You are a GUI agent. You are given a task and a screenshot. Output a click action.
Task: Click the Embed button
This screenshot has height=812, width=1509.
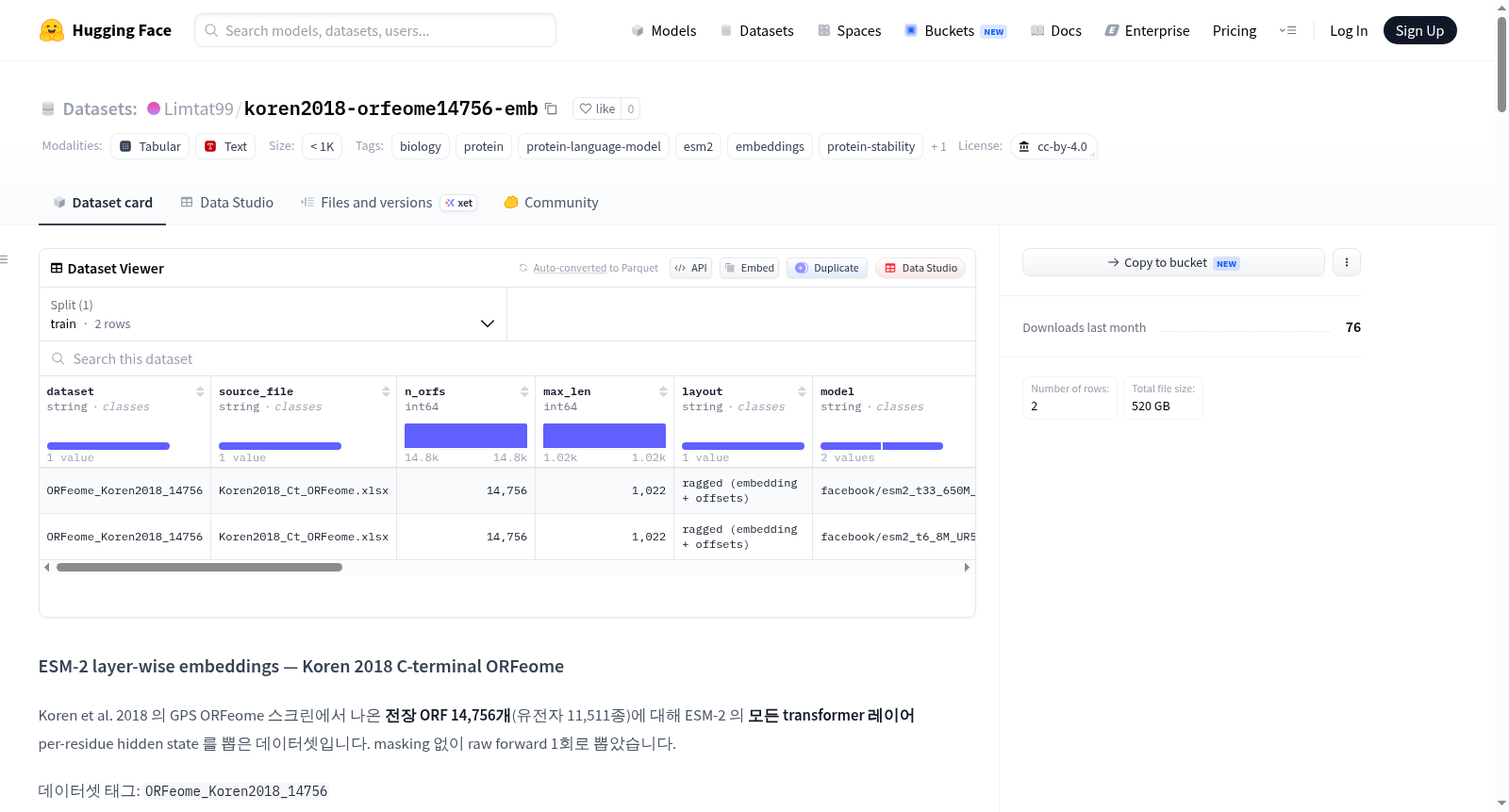pyautogui.click(x=749, y=268)
